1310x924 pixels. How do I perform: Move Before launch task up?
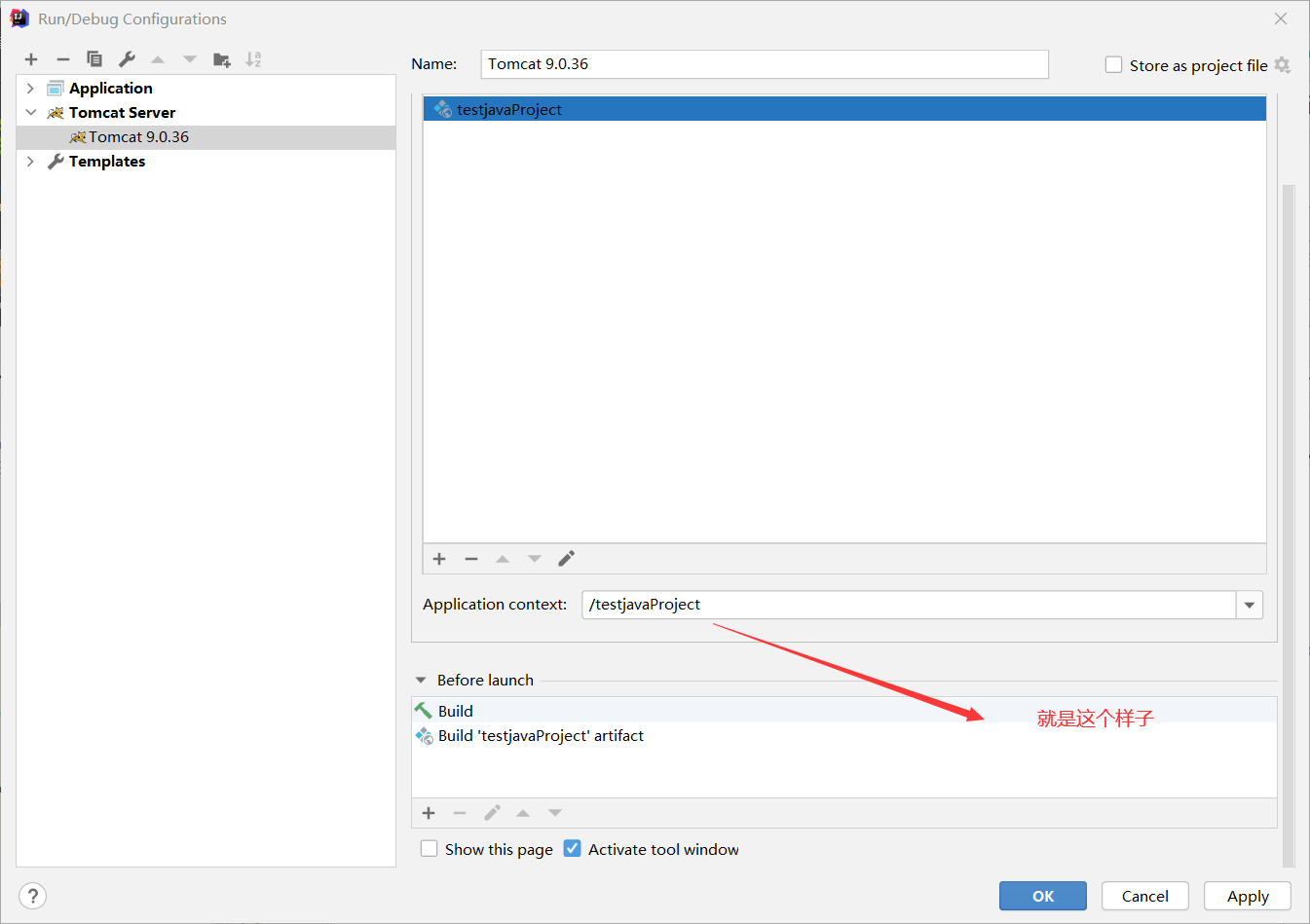[523, 813]
